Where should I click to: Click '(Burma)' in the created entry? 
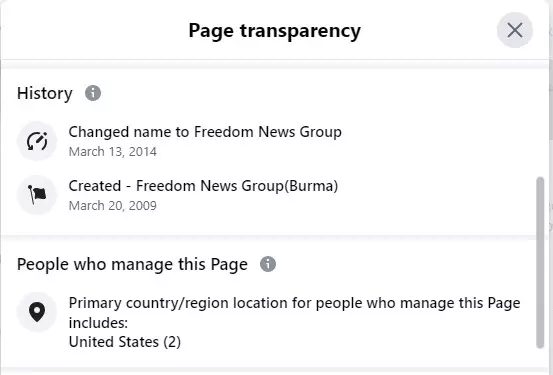311,186
